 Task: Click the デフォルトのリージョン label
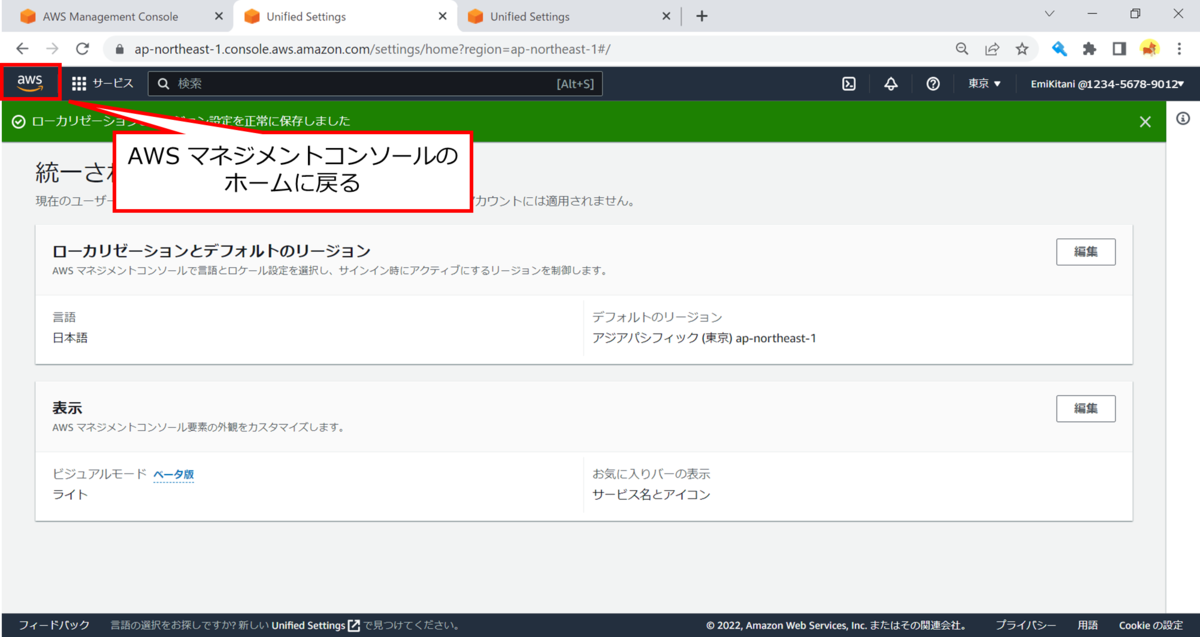coord(657,317)
